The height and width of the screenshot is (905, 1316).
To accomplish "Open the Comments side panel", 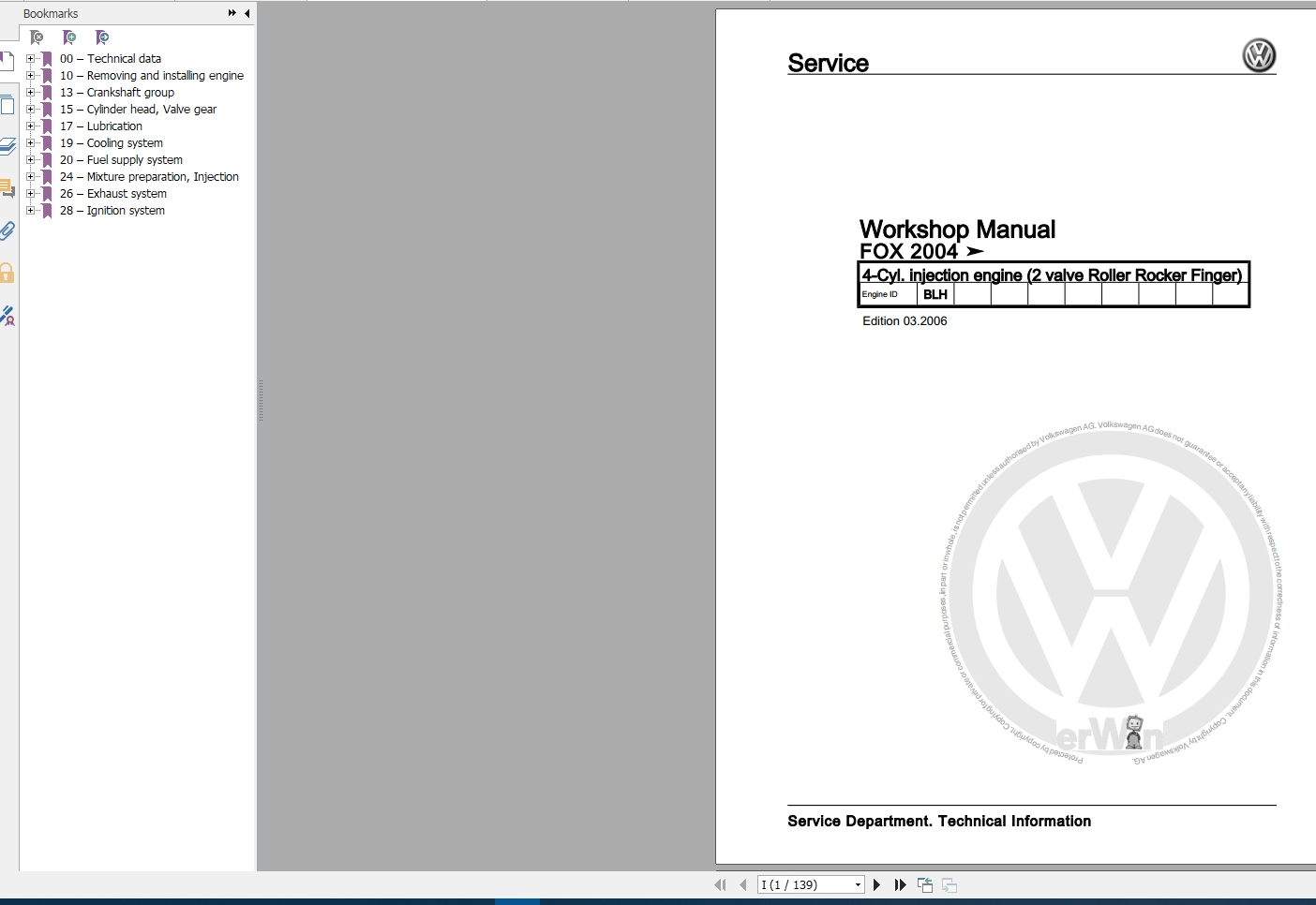I will tap(7, 188).
